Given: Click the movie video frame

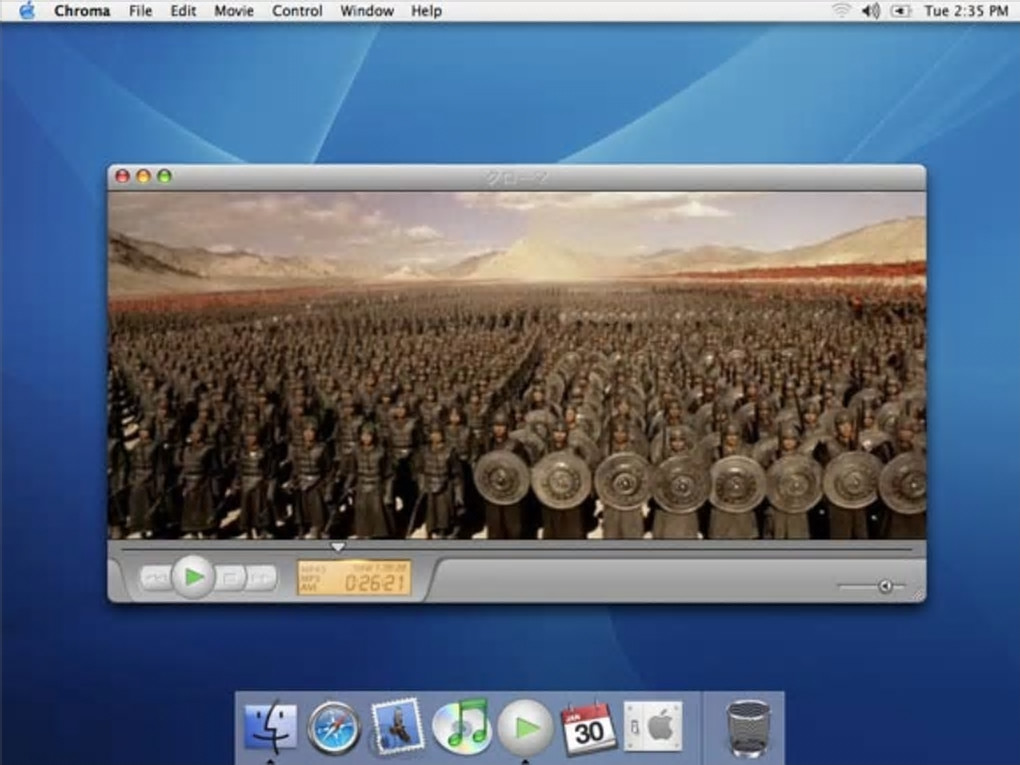Looking at the screenshot, I should [x=517, y=365].
